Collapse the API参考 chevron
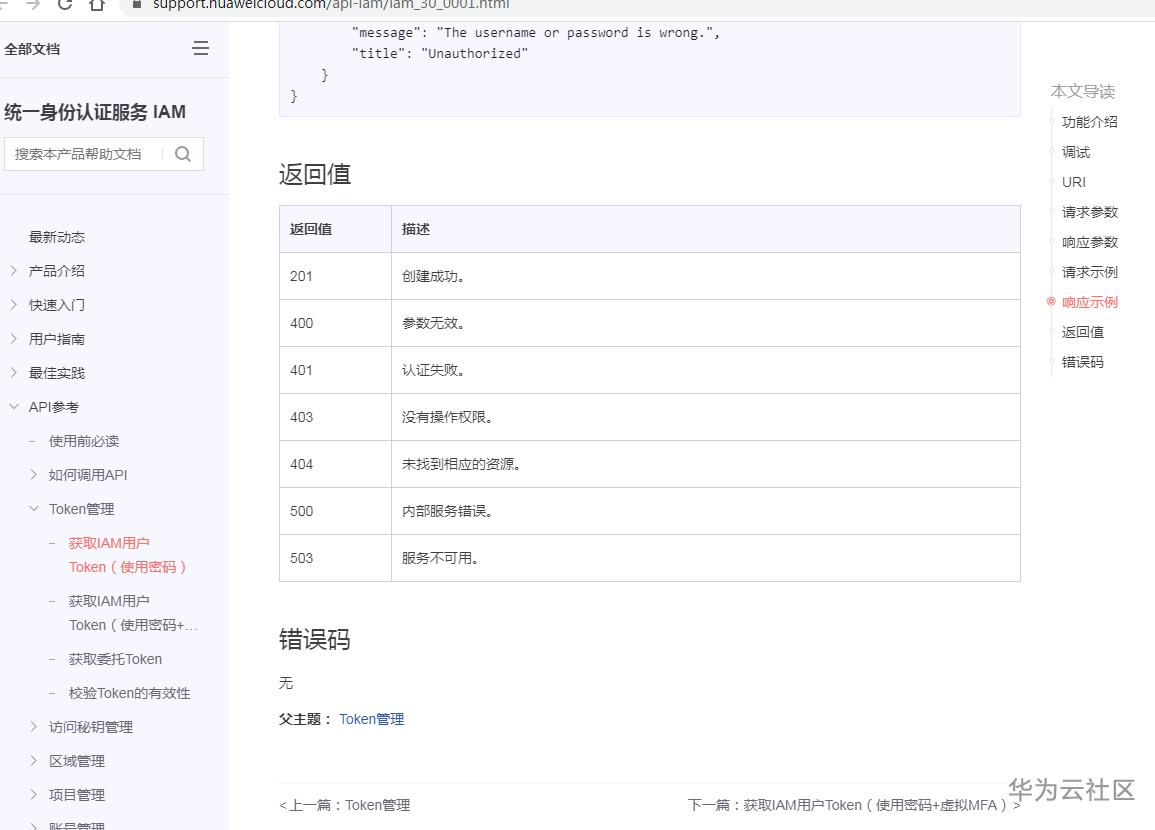This screenshot has height=830, width=1155. point(13,406)
